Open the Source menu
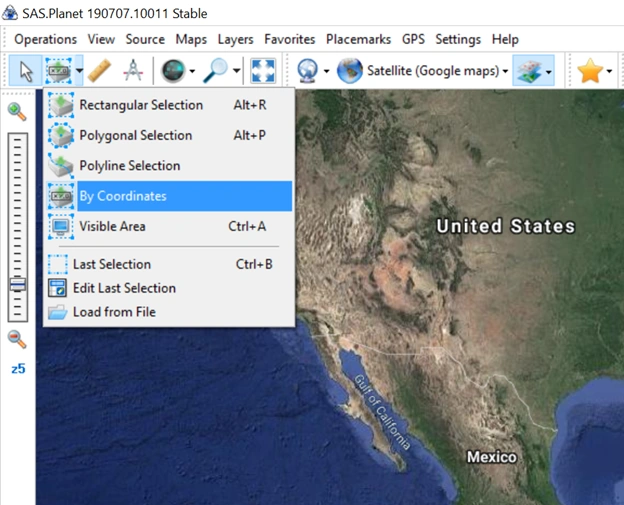Image resolution: width=624 pixels, height=505 pixels. coord(145,39)
